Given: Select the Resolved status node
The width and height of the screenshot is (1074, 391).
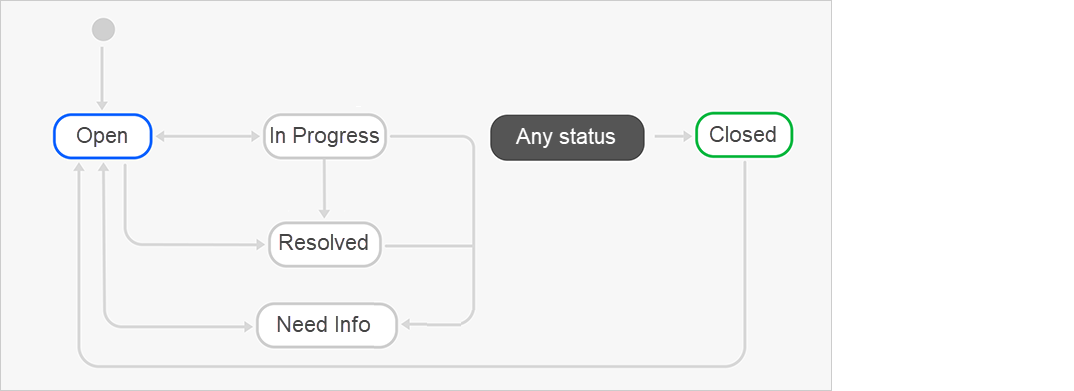Looking at the screenshot, I should tap(325, 244).
